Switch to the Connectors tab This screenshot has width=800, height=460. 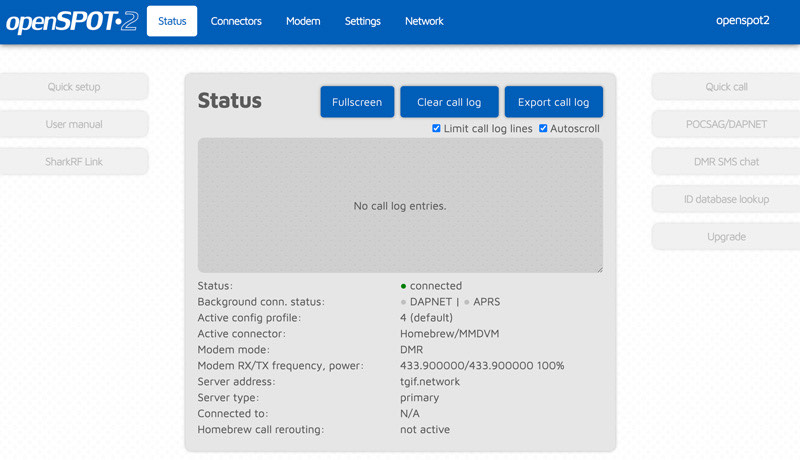pyautogui.click(x=236, y=21)
